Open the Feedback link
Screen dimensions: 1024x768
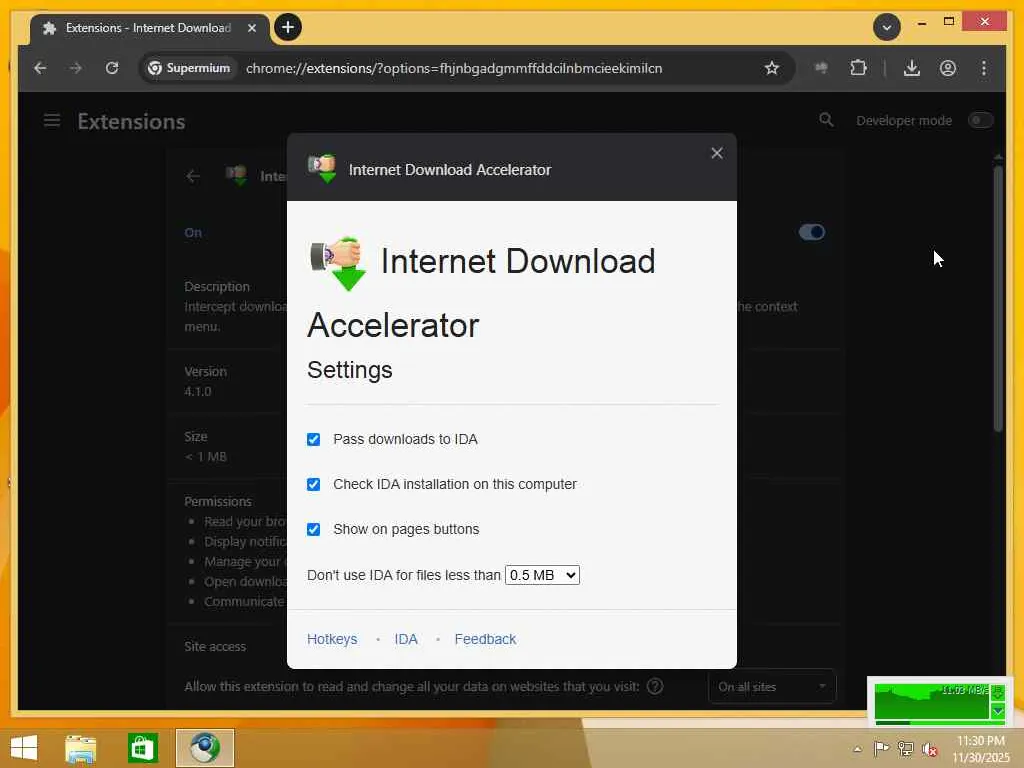point(485,639)
